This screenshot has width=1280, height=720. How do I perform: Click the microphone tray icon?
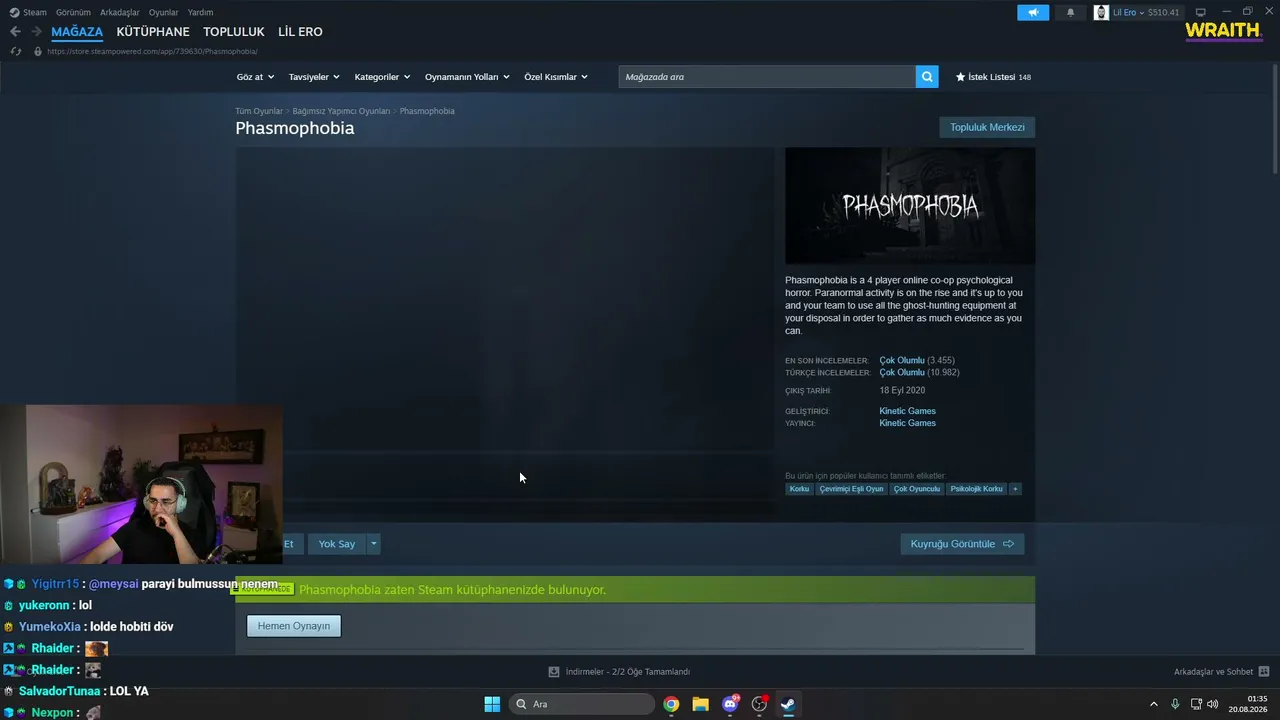(x=1175, y=704)
